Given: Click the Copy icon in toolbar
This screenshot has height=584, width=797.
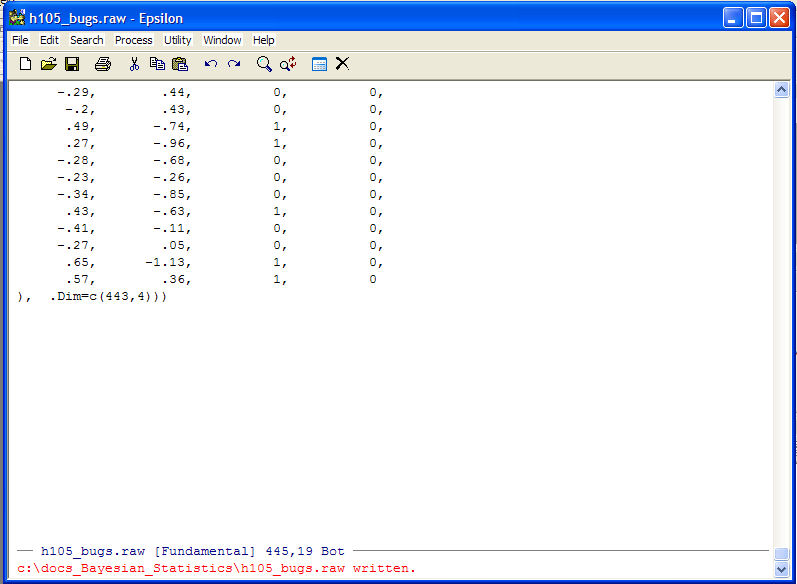Looking at the screenshot, I should tap(157, 64).
